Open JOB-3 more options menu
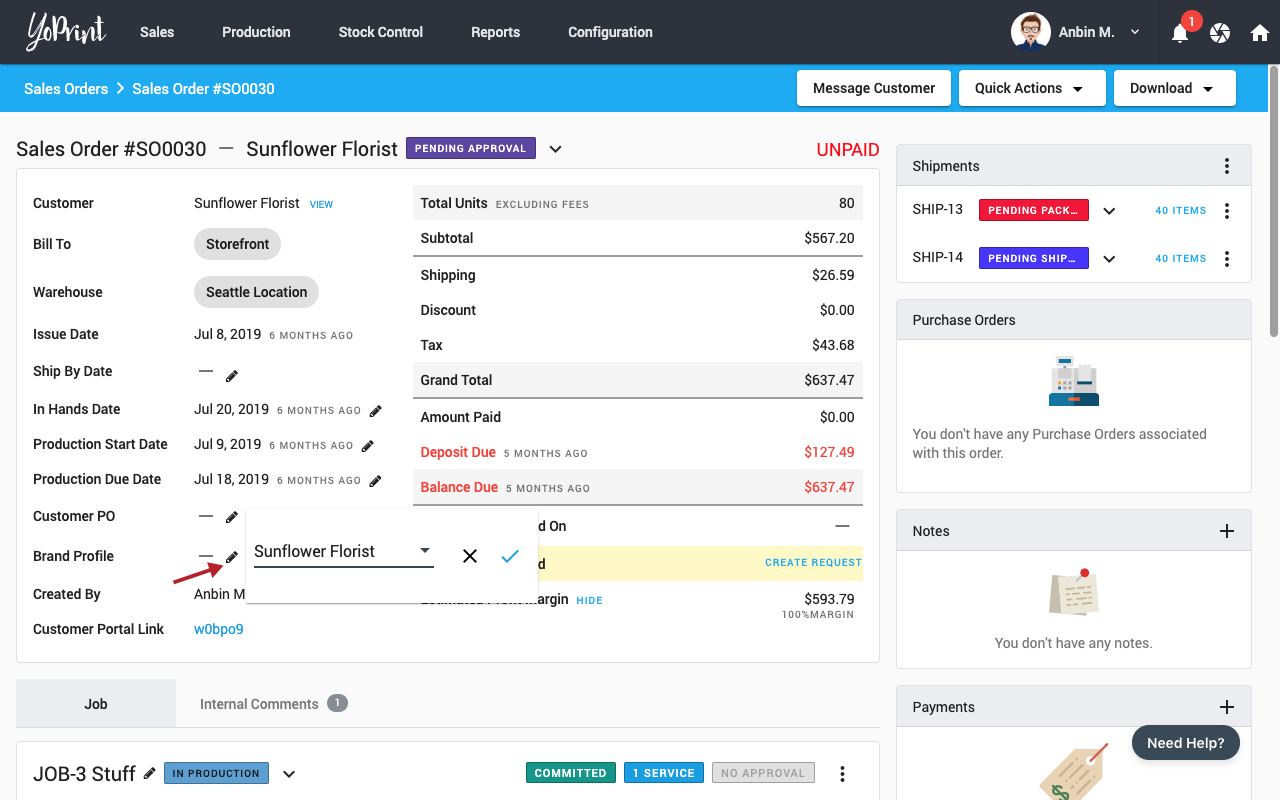Screen dimensions: 1280x800 point(843,774)
